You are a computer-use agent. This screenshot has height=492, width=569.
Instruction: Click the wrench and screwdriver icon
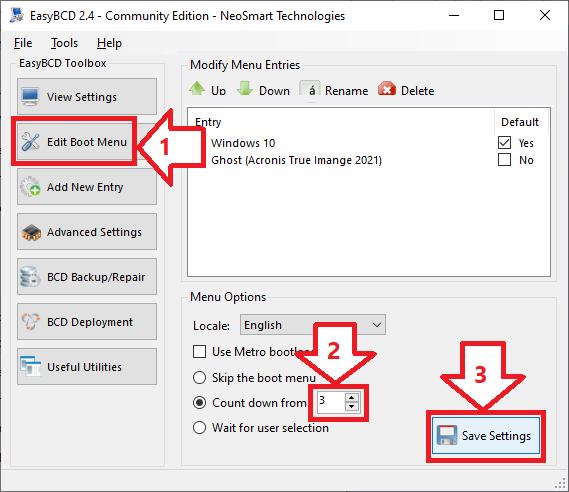(x=30, y=142)
